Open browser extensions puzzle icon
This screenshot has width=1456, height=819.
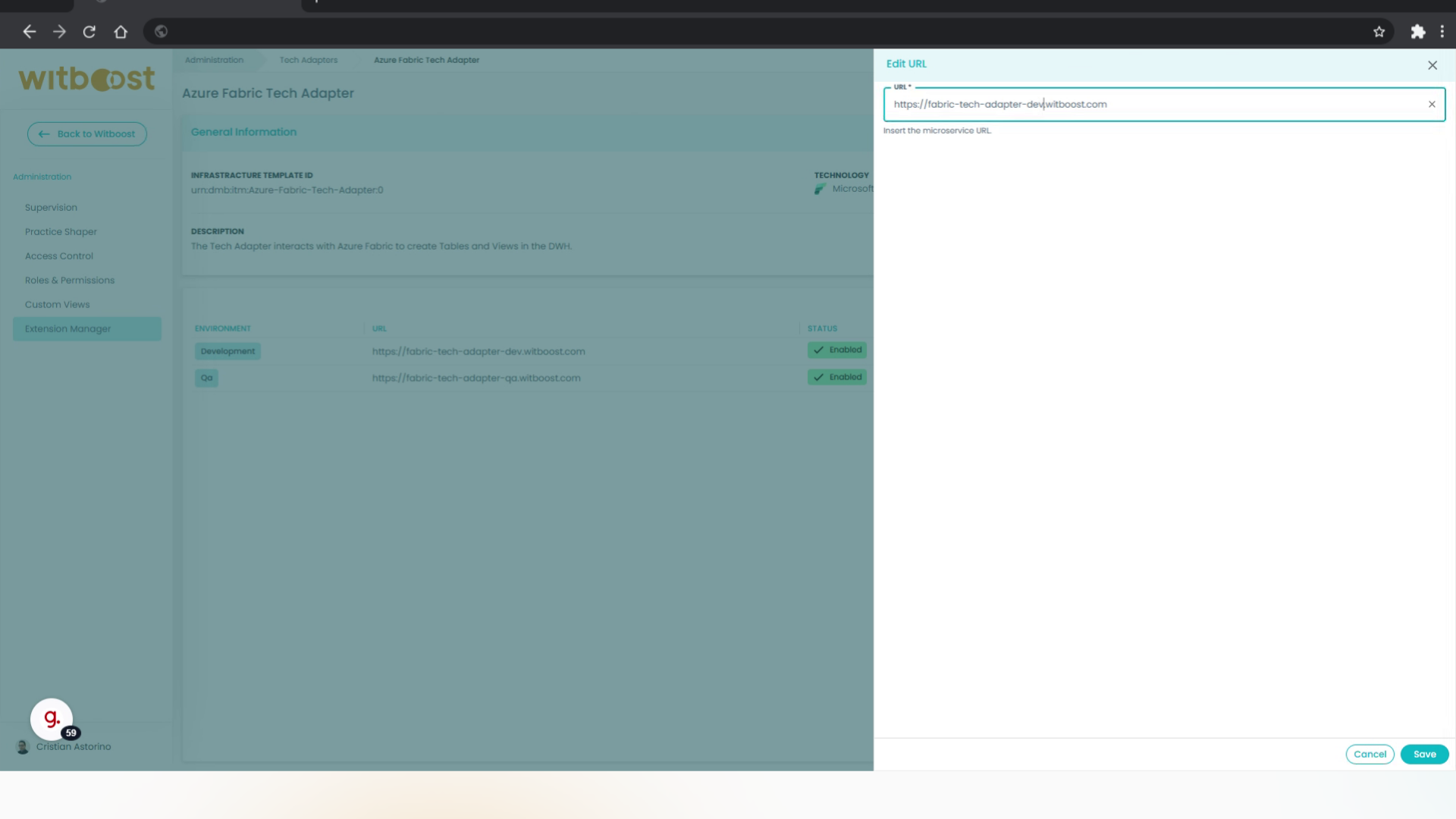[x=1417, y=32]
